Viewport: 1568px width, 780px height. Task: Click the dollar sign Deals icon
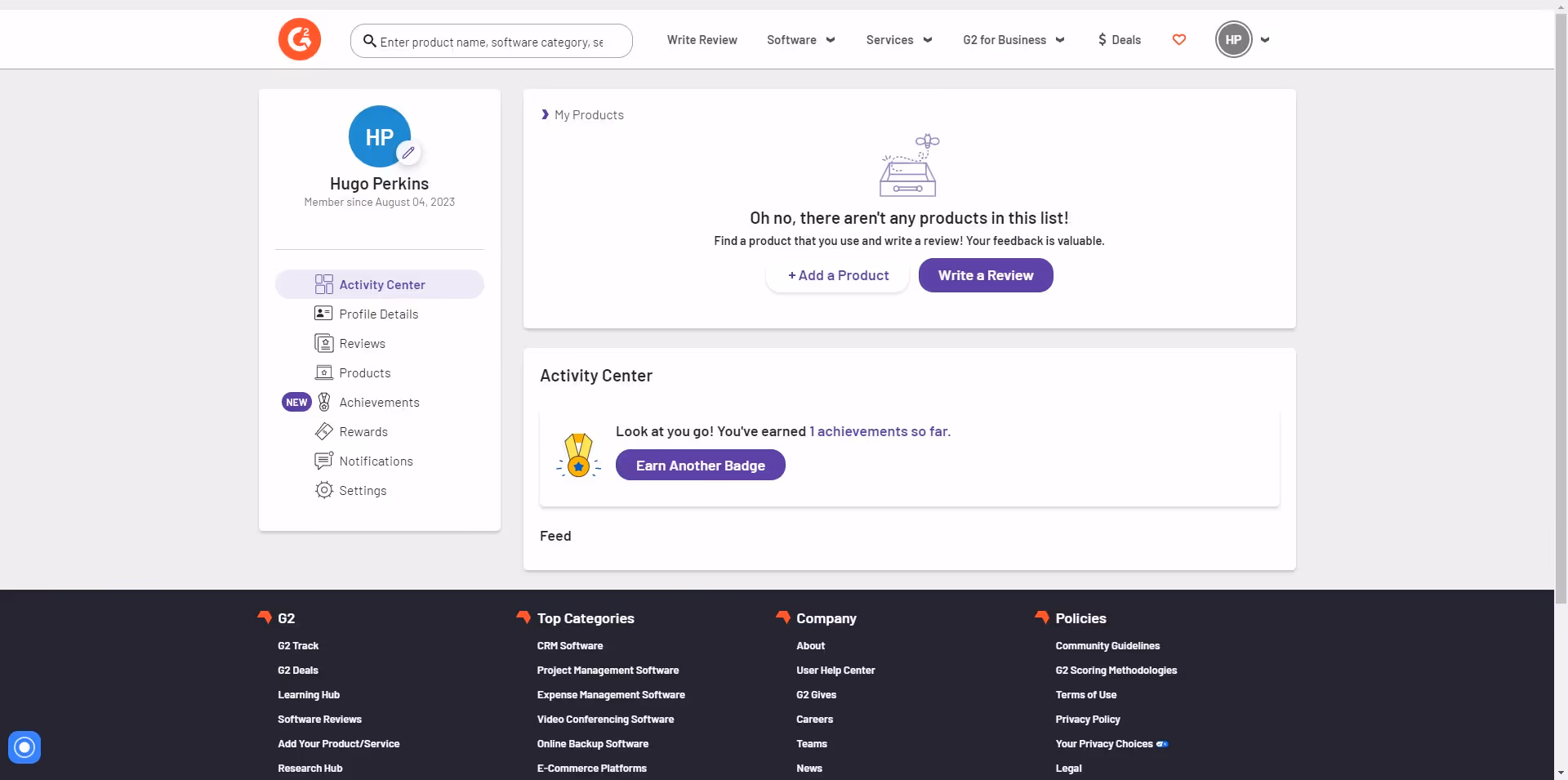(x=1102, y=39)
